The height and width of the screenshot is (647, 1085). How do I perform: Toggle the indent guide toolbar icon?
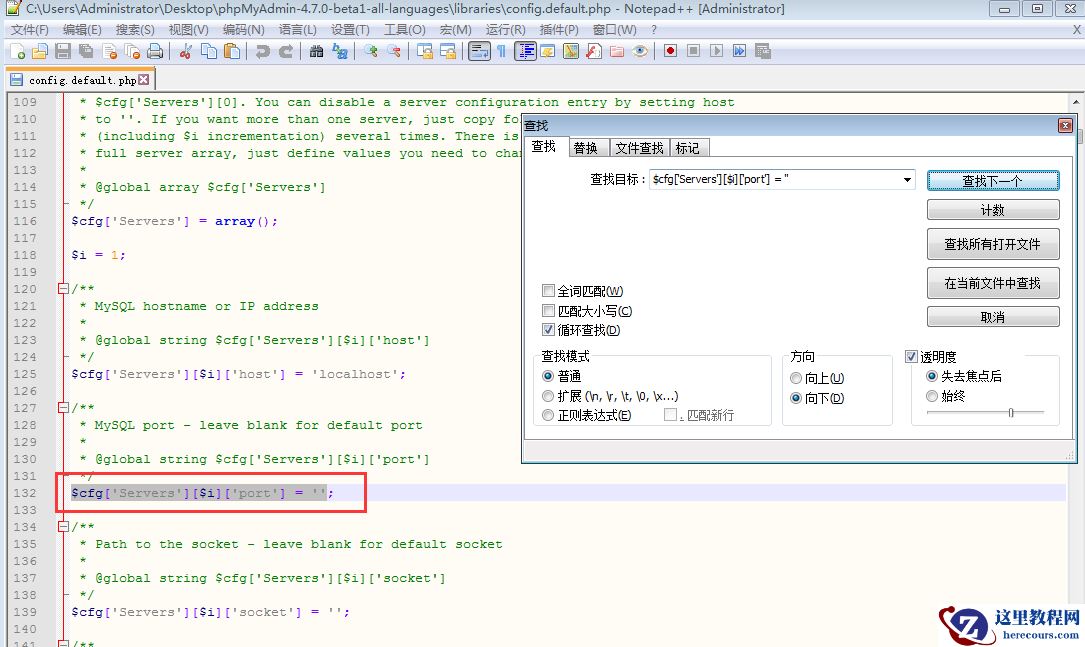click(x=525, y=51)
